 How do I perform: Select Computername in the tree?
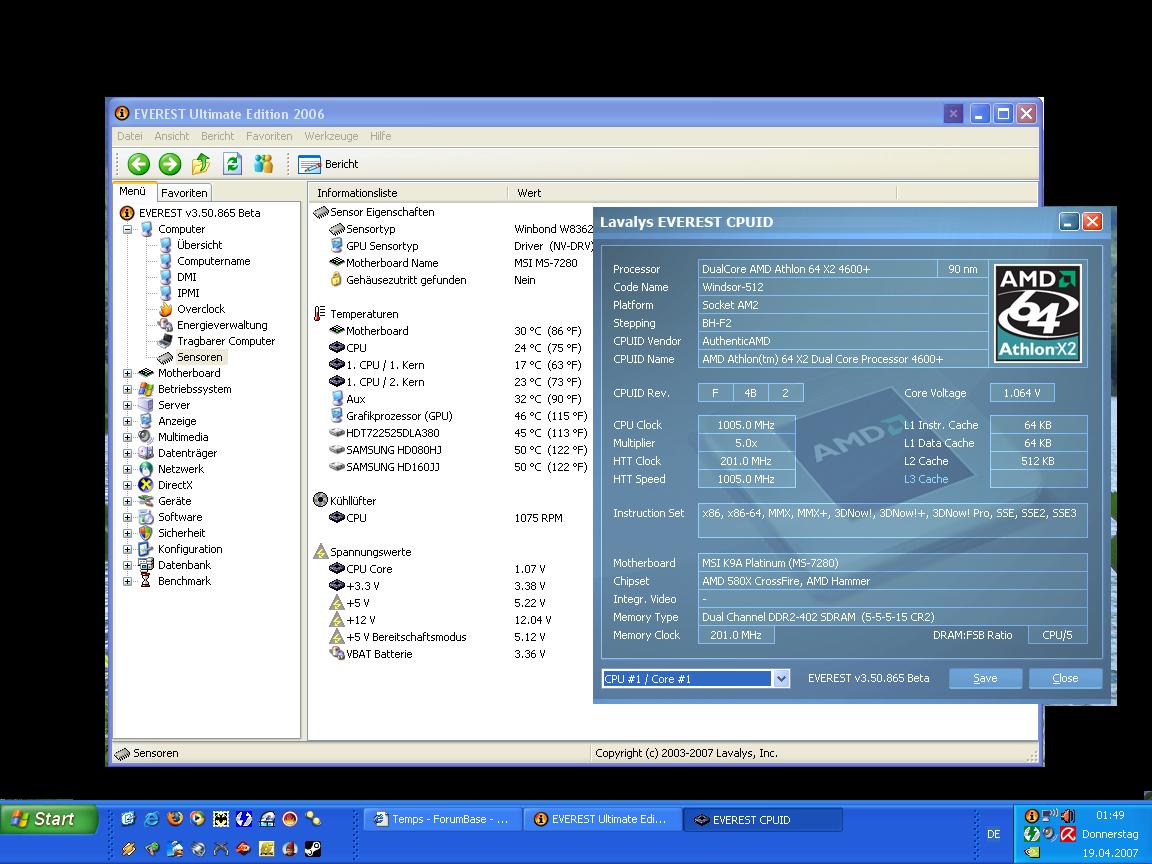coord(213,261)
